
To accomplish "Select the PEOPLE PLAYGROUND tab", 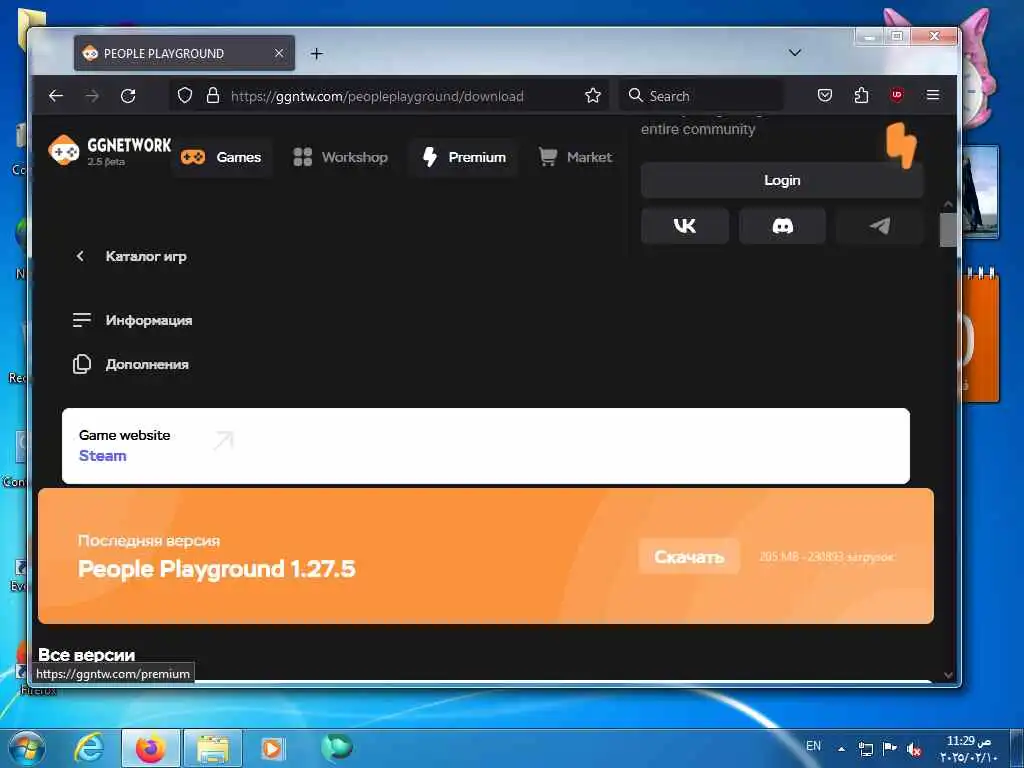I will point(184,54).
